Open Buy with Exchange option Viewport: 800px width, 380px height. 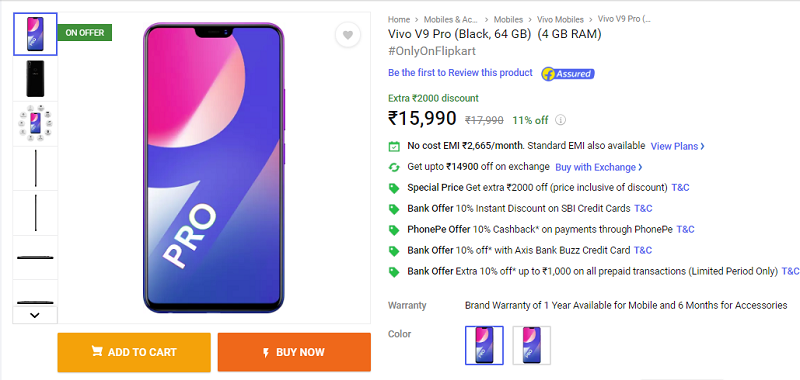coord(599,167)
